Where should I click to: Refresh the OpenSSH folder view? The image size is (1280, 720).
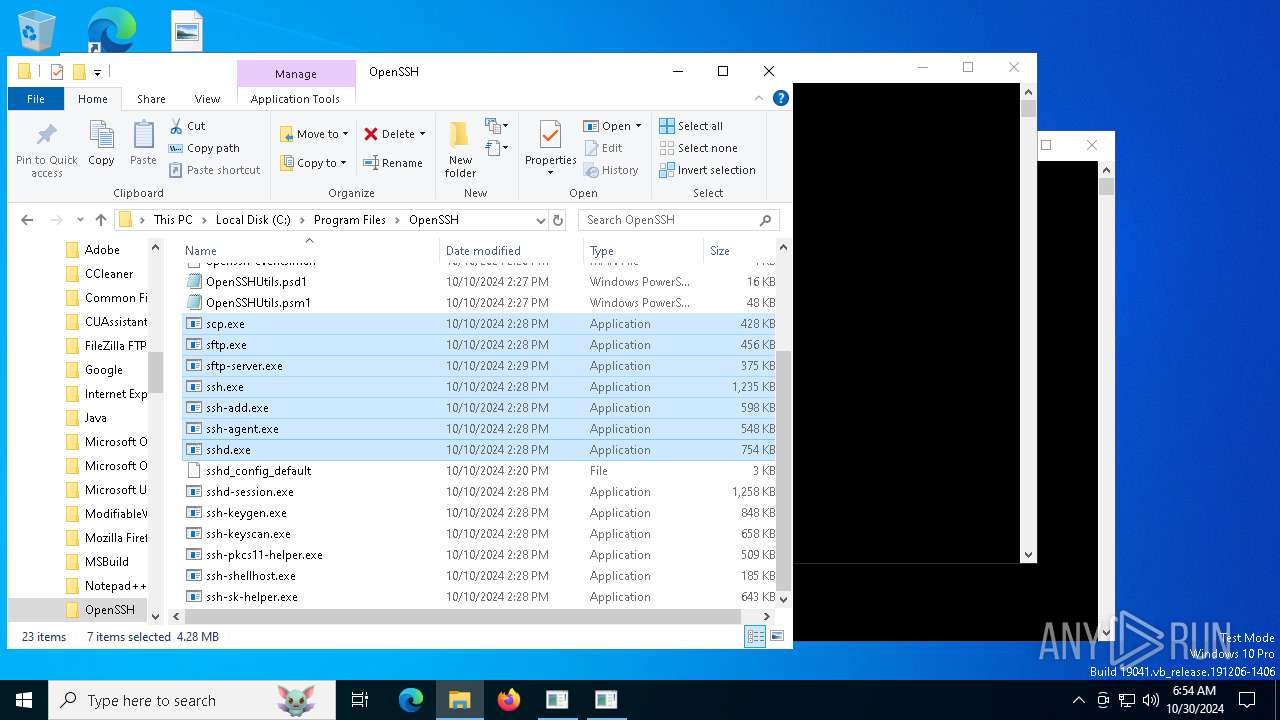click(558, 220)
